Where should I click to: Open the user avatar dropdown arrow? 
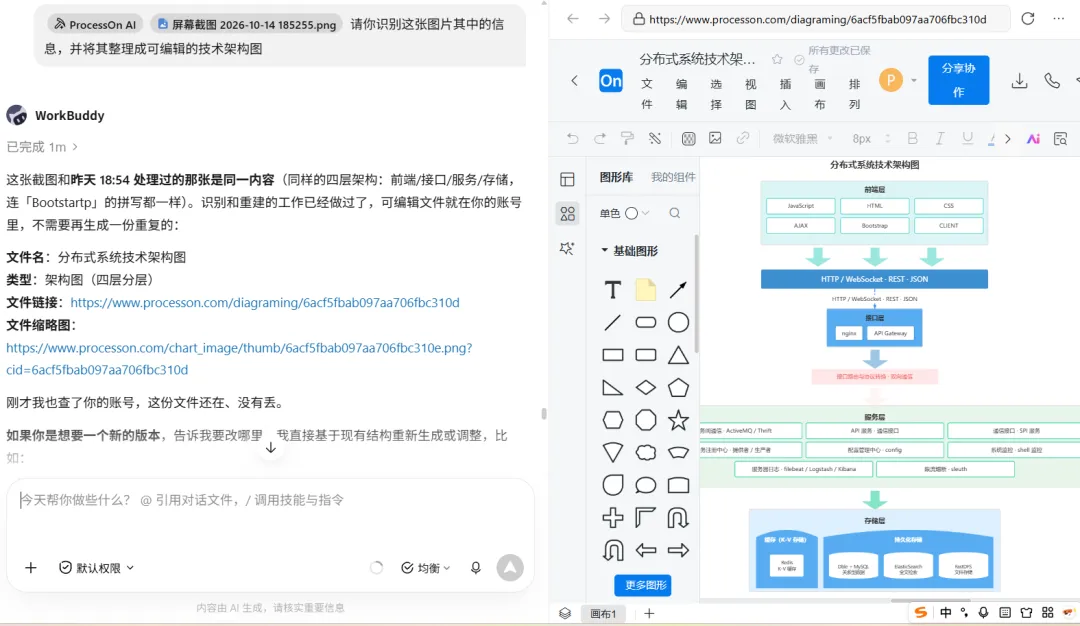[914, 81]
